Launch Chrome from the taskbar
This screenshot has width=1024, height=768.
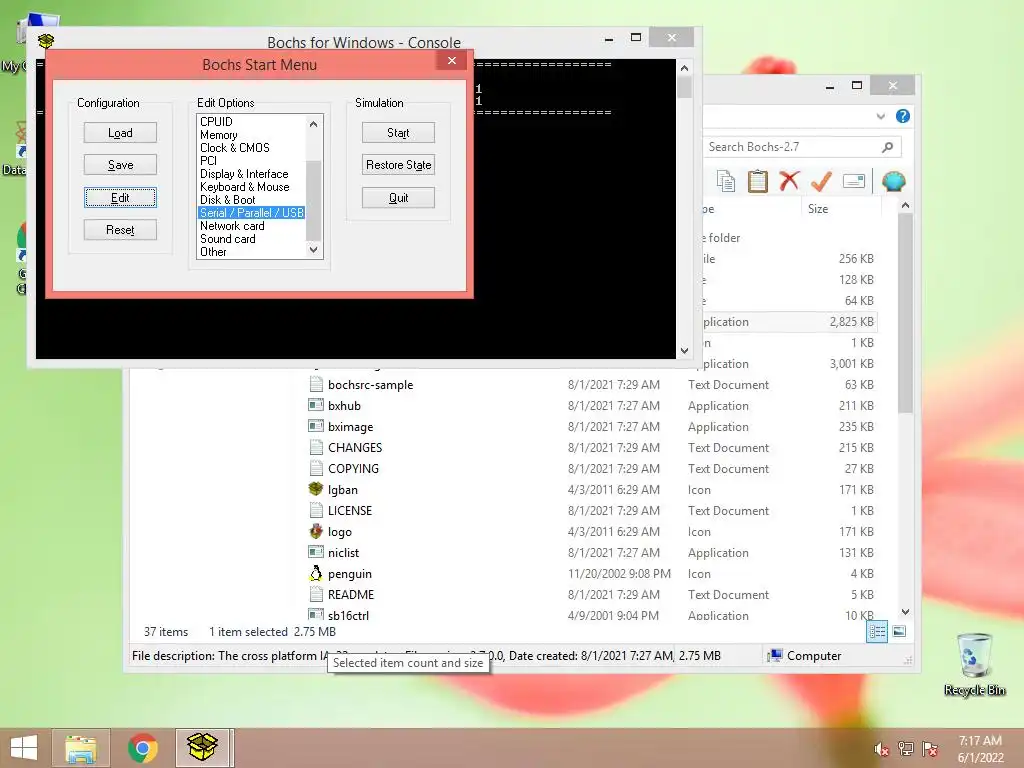(x=142, y=748)
